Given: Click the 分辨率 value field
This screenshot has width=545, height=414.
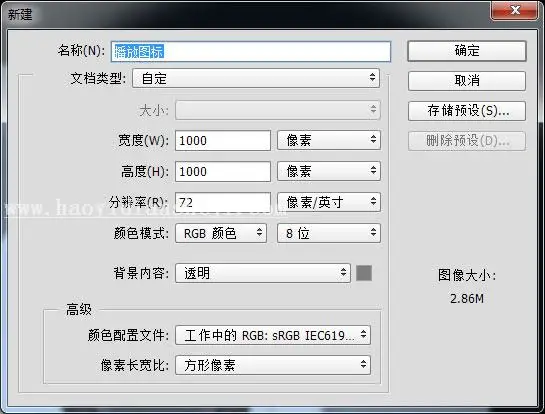Looking at the screenshot, I should [223, 202].
